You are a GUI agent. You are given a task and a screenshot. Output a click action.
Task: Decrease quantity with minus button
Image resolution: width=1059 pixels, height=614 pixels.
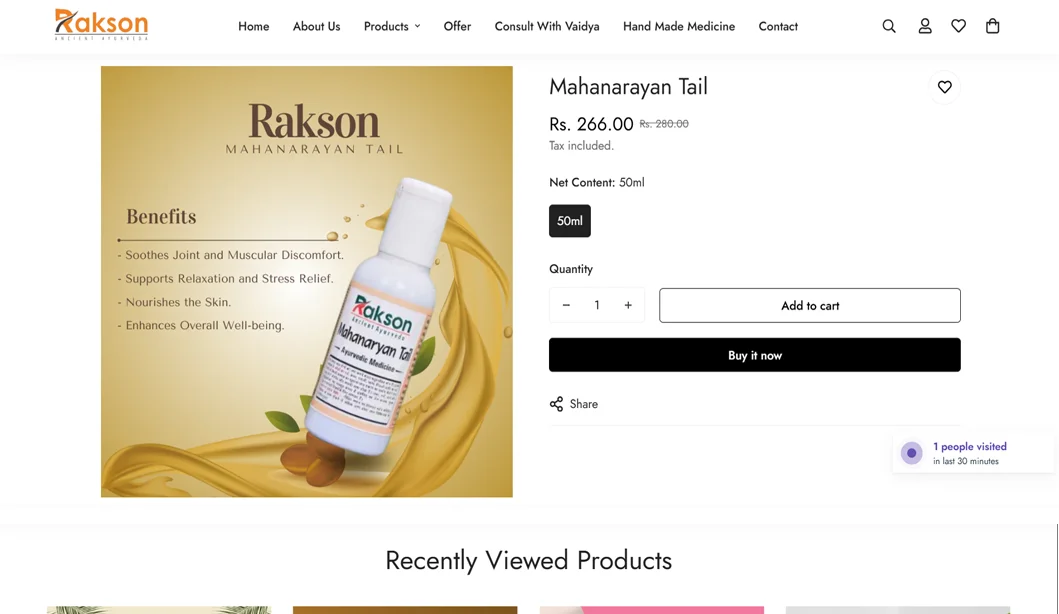click(566, 305)
